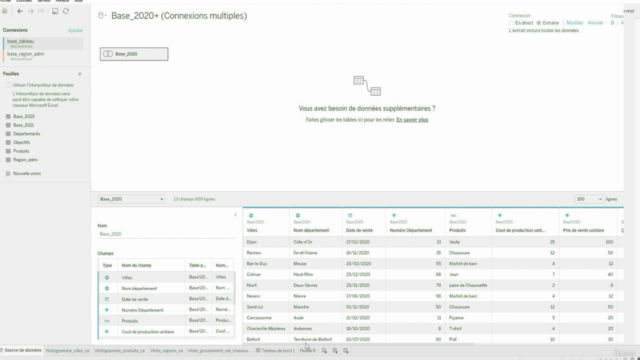
Task: Go forward with the right arrow
Action: 31,11
